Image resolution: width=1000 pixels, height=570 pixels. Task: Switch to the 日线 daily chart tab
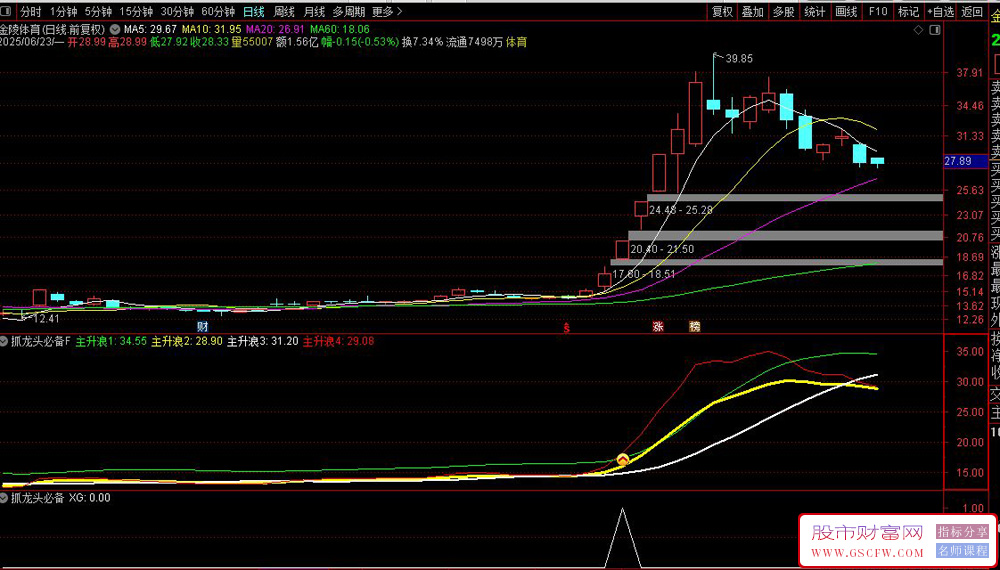point(254,11)
